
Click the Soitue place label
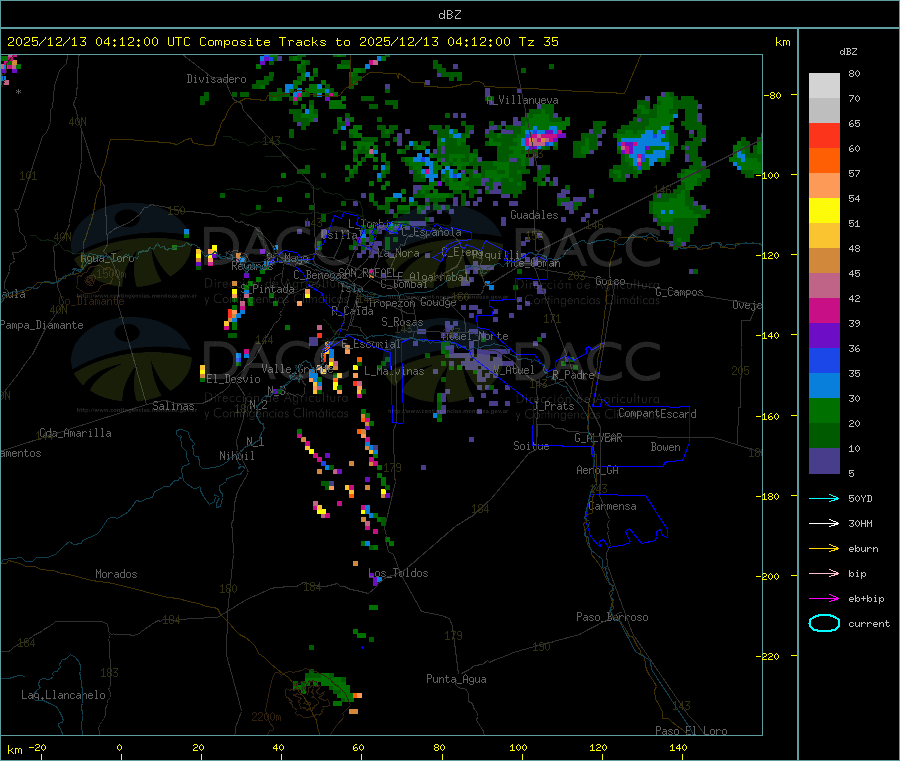click(531, 446)
